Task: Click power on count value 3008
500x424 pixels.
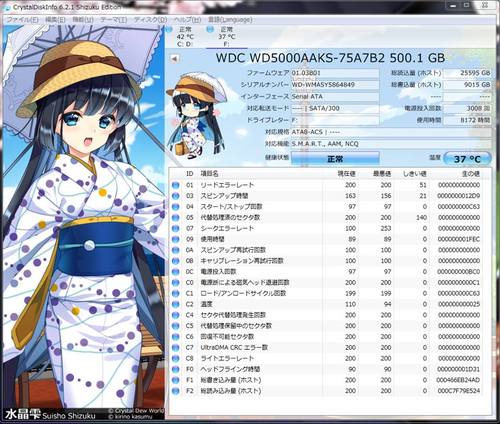Action: point(467,108)
